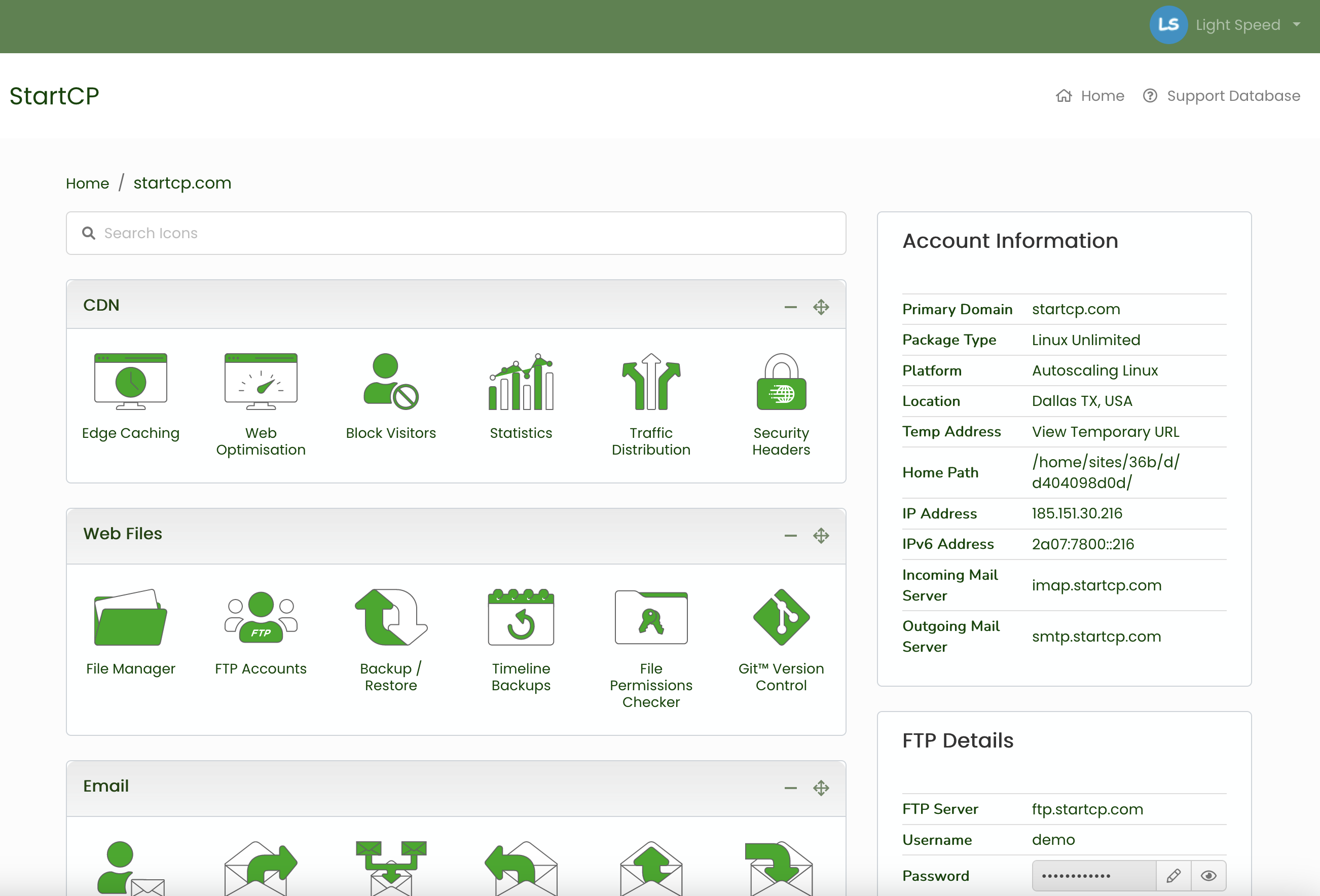The image size is (1320, 896).
Task: Minimise the Email section
Action: [790, 788]
